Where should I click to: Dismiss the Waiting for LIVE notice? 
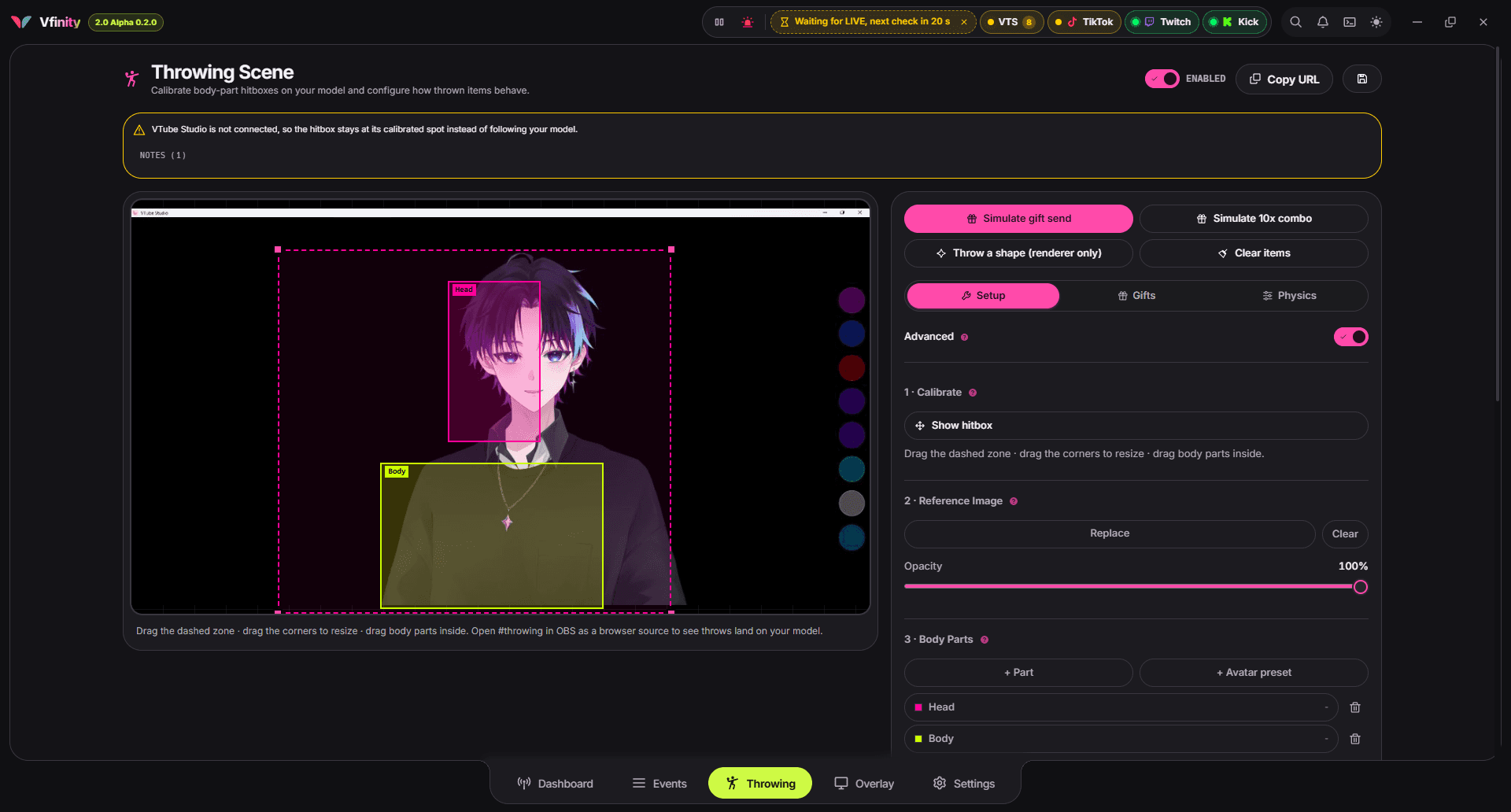[964, 22]
